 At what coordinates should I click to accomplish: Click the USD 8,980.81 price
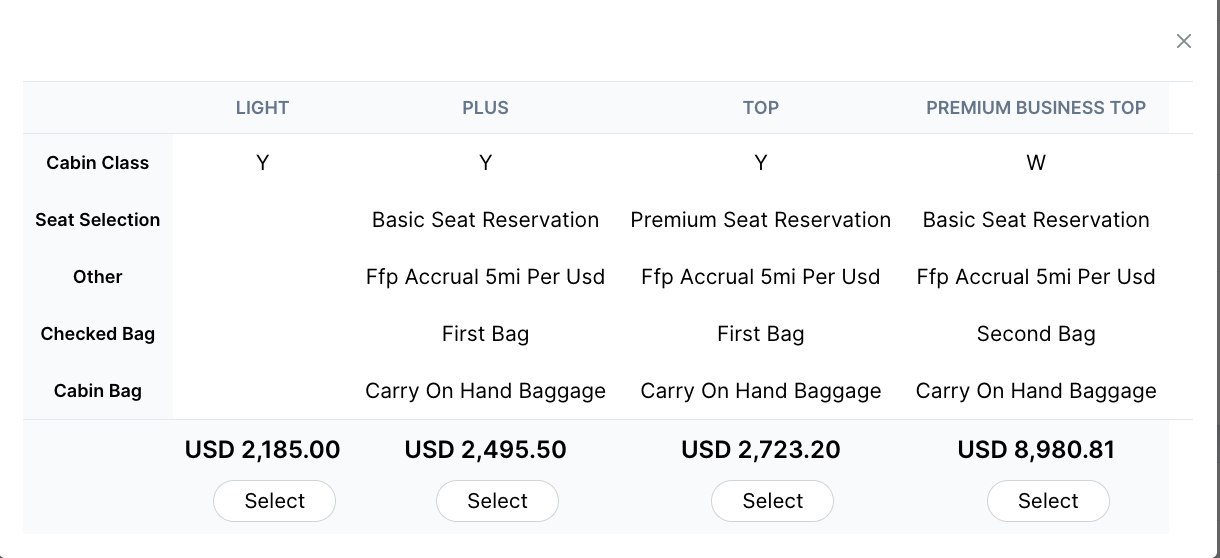tap(1036, 450)
